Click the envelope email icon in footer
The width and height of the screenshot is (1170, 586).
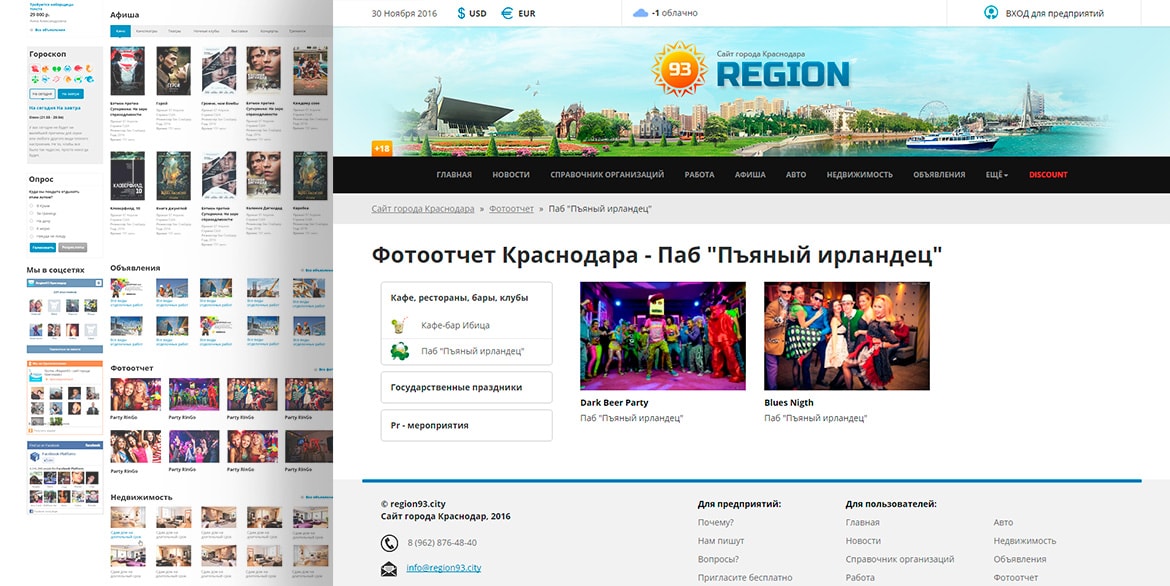tap(389, 569)
